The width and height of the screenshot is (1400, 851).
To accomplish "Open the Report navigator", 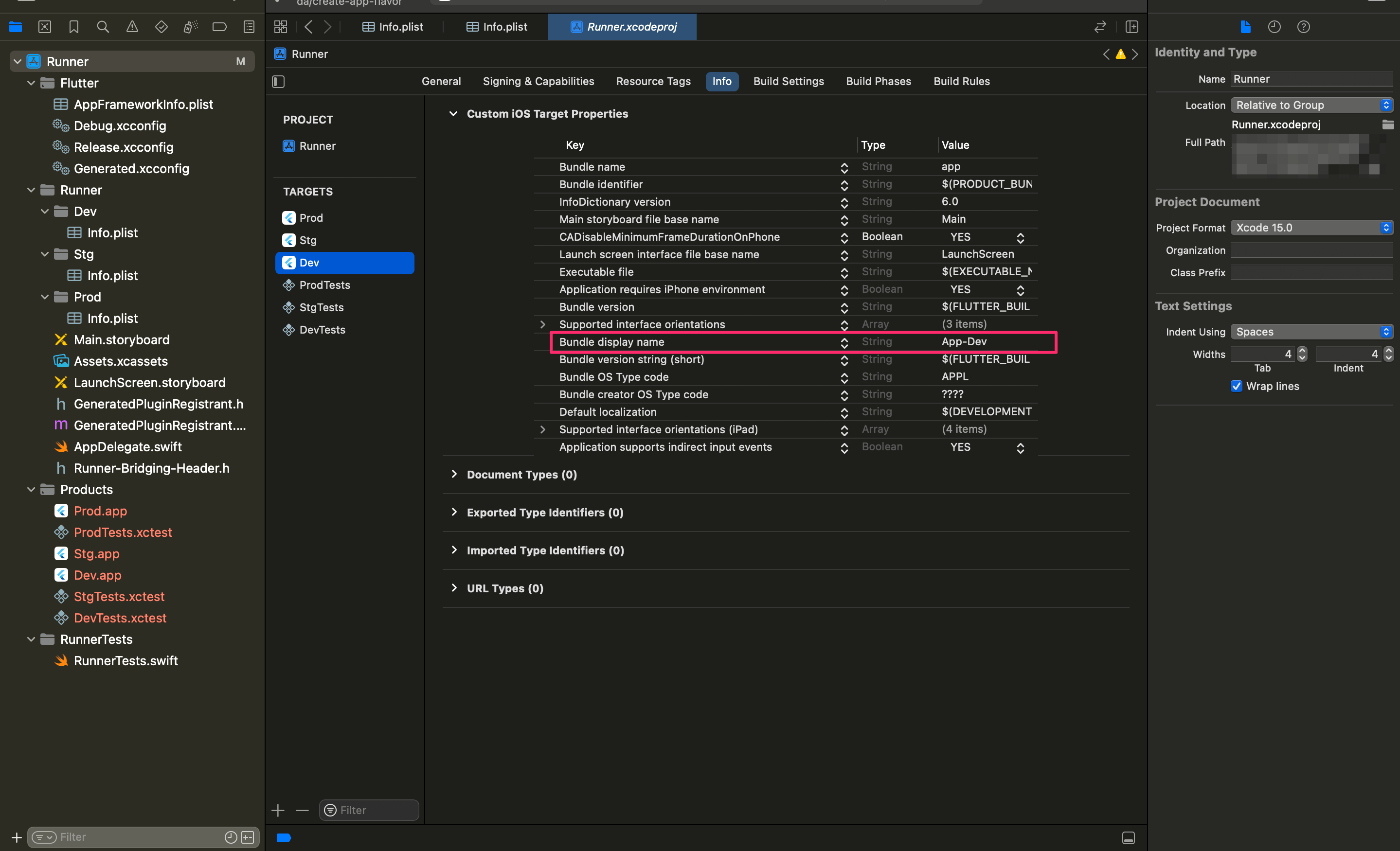I will (249, 27).
